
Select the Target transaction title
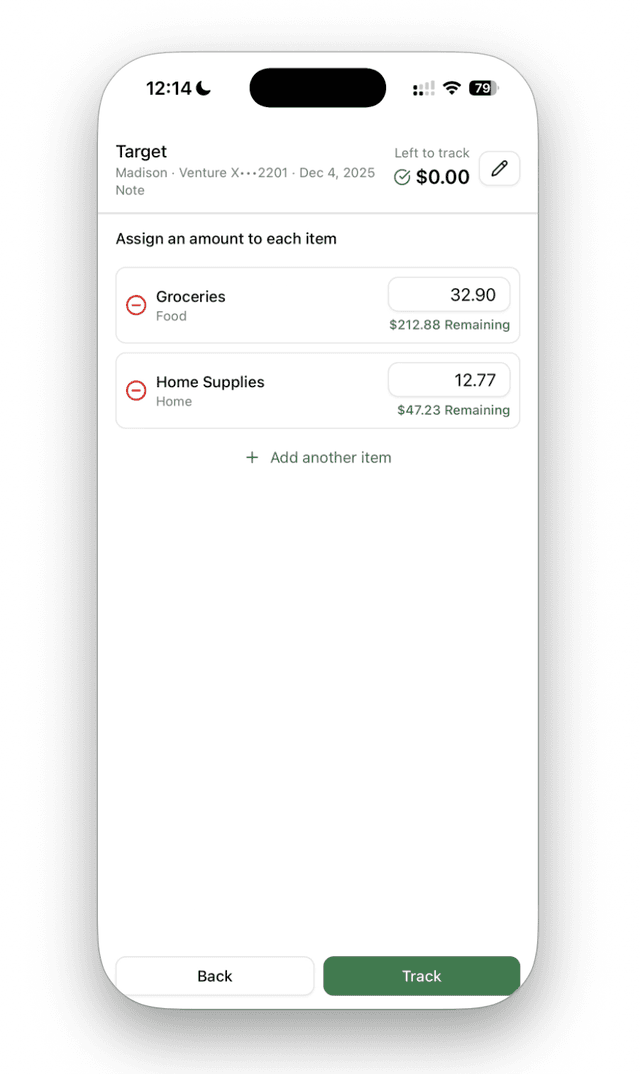[140, 151]
